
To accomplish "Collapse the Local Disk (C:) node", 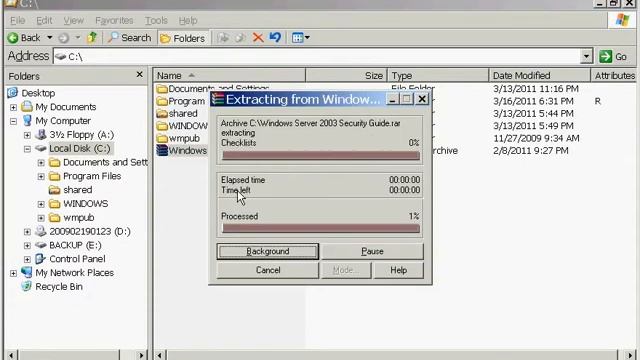I will [x=27, y=149].
